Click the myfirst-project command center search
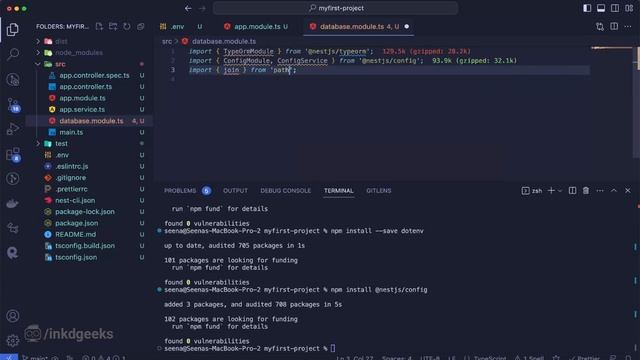Viewport: 640px width, 360px height. (336, 8)
